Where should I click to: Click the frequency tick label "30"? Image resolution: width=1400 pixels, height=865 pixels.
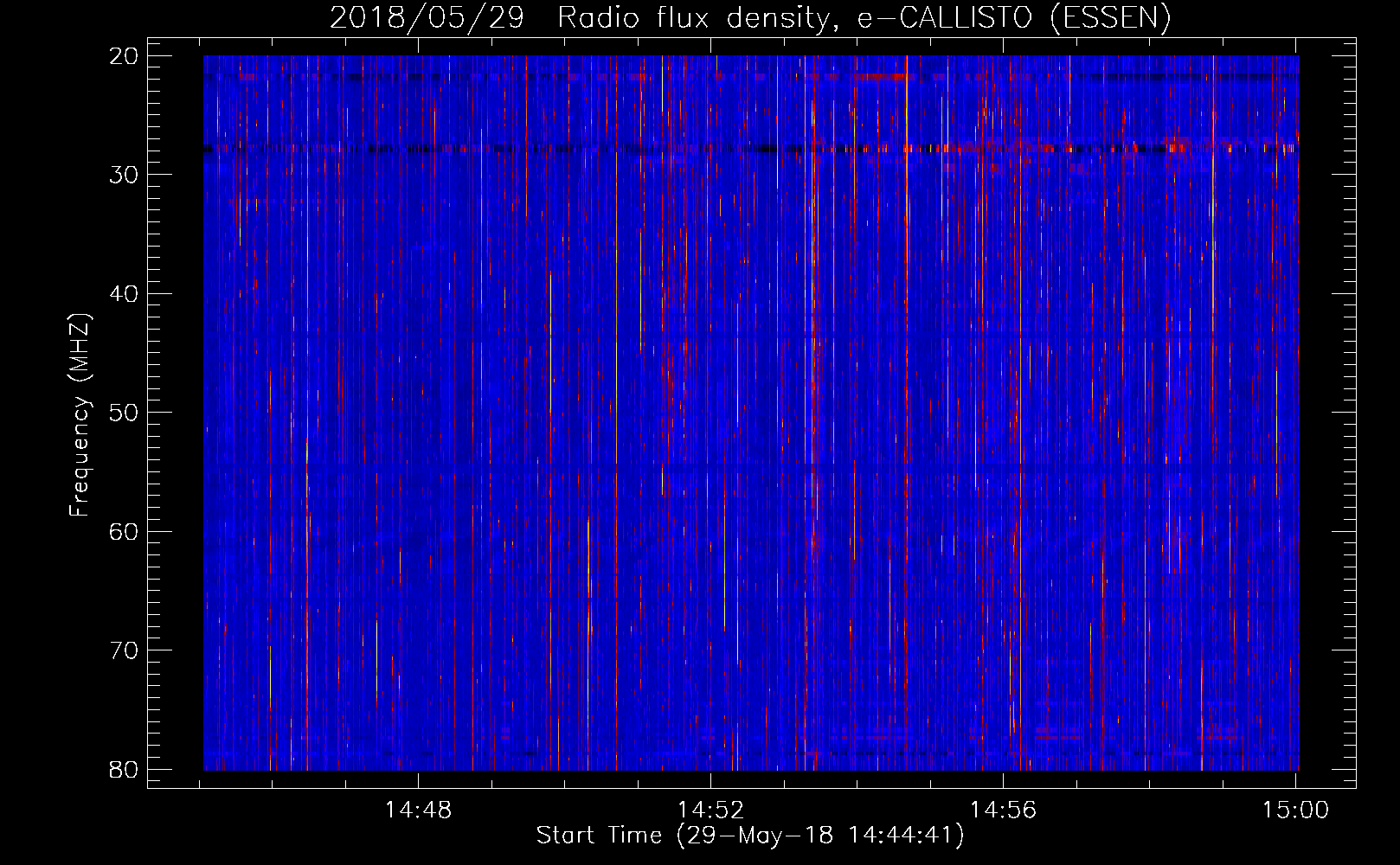click(124, 175)
